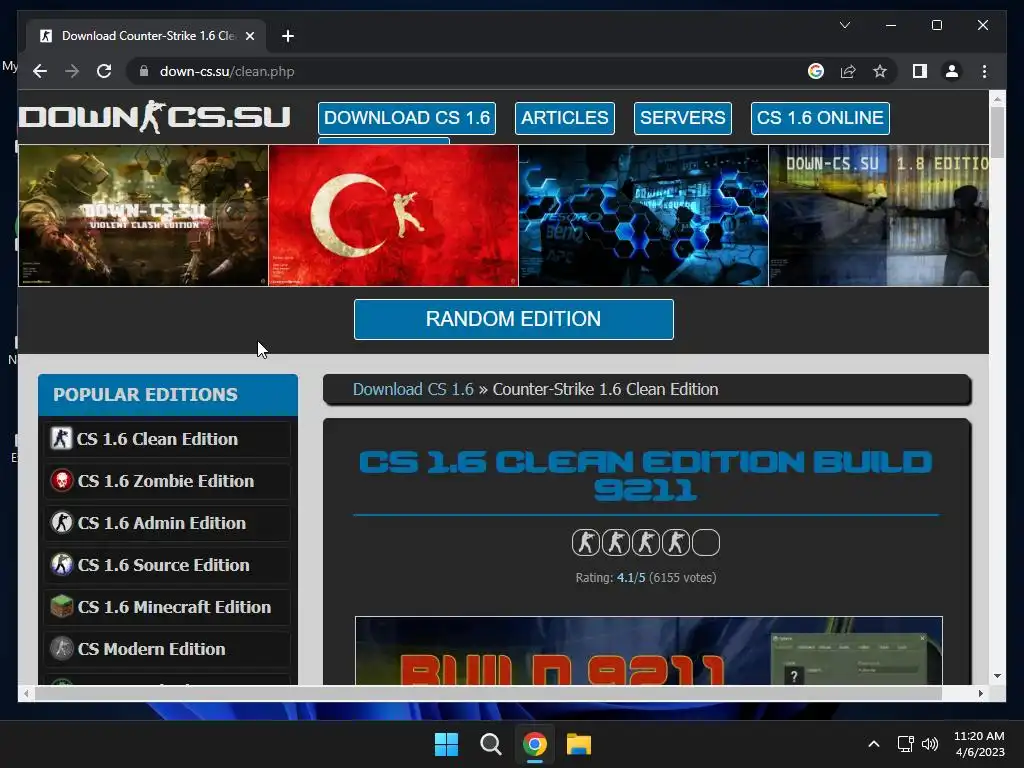Open the Google icon in address bar
Screen dimensions: 1024x768
point(816,71)
